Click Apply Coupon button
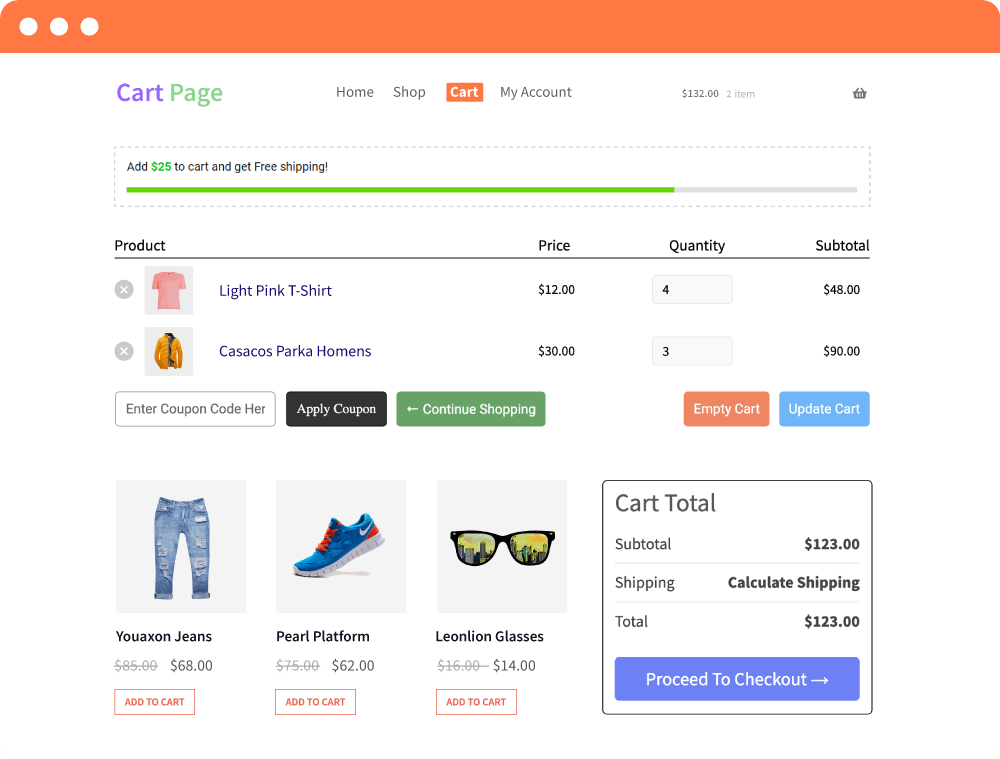 (x=336, y=409)
